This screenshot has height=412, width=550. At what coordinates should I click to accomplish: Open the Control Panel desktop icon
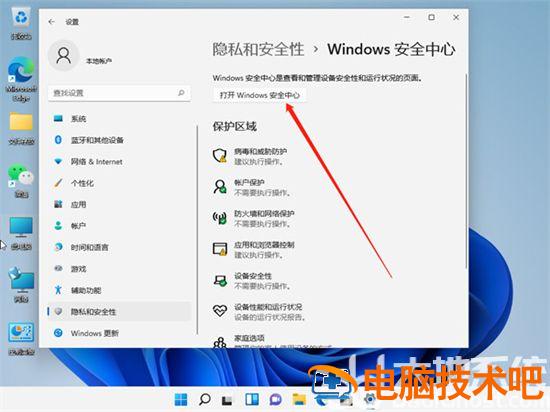click(x=21, y=339)
